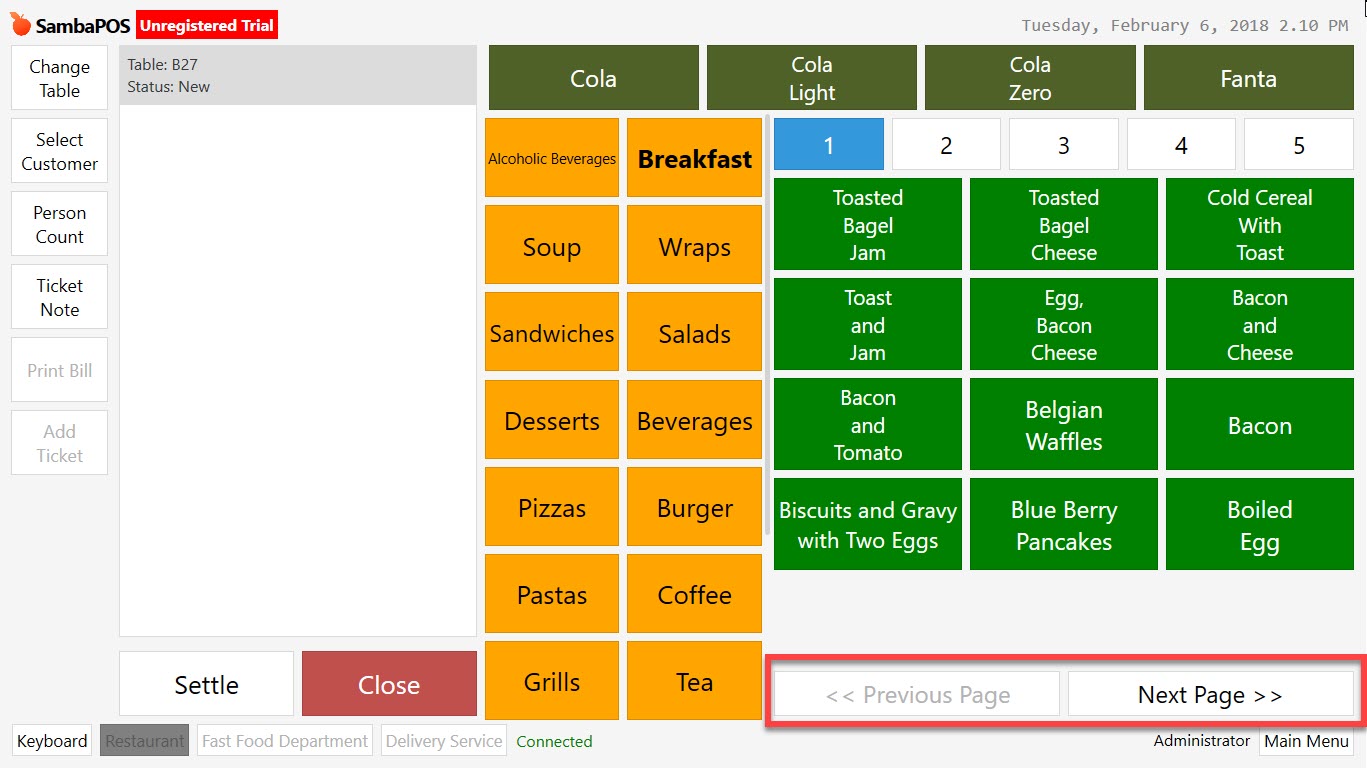Viewport: 1367px width, 768px height.
Task: Open the Person Count dialog
Action: tap(58, 223)
